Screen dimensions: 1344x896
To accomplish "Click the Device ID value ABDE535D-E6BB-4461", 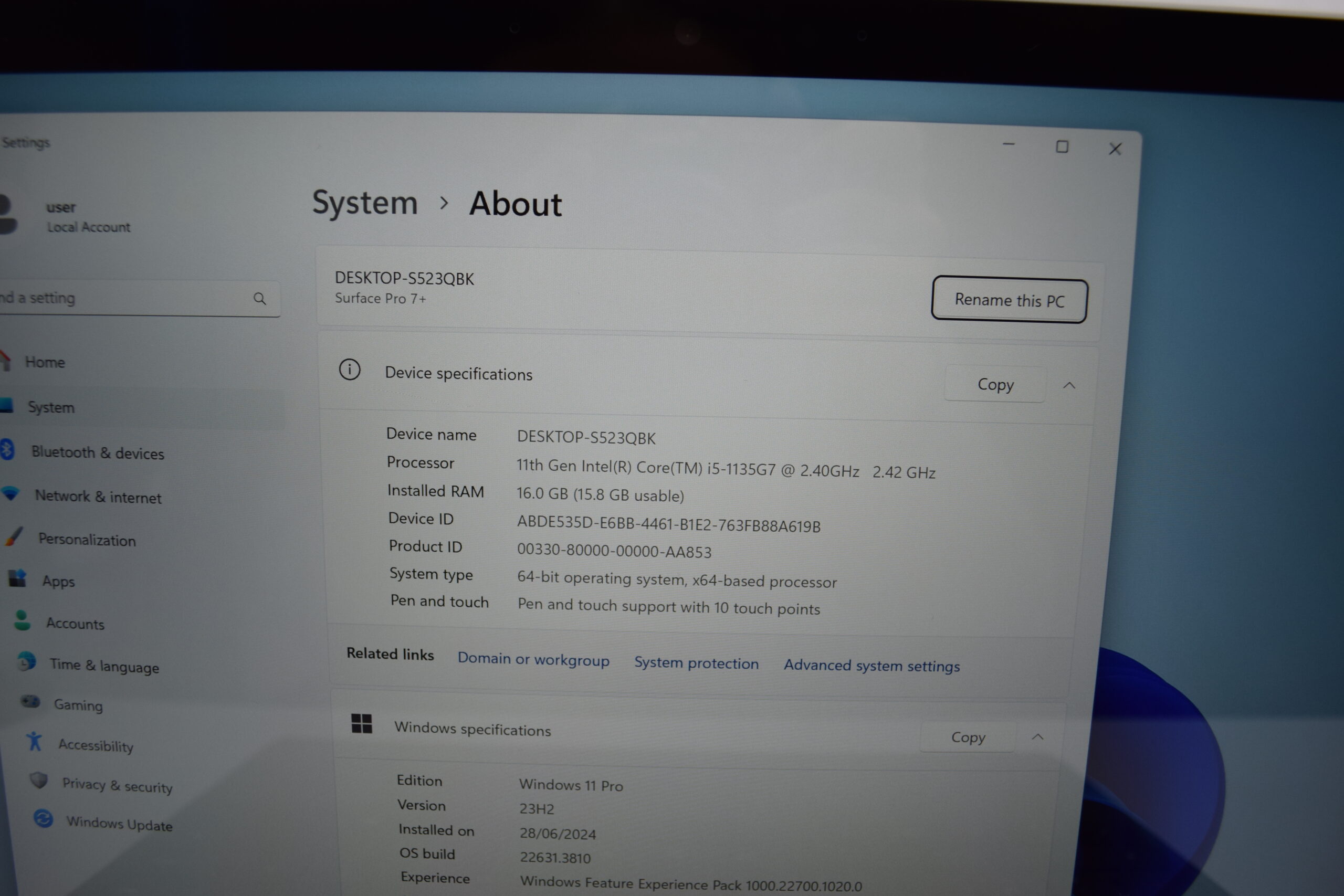I will 668,524.
